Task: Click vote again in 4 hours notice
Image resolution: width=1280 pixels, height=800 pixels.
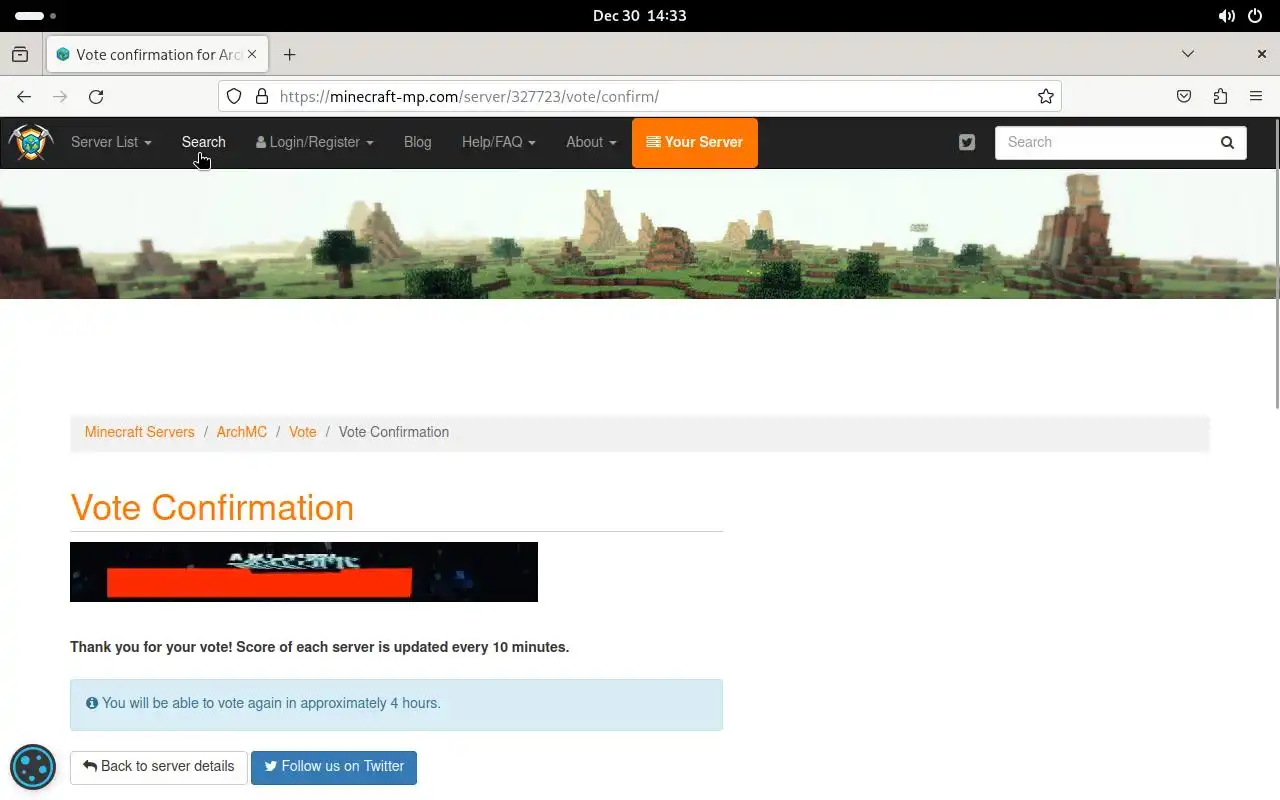Action: click(396, 704)
